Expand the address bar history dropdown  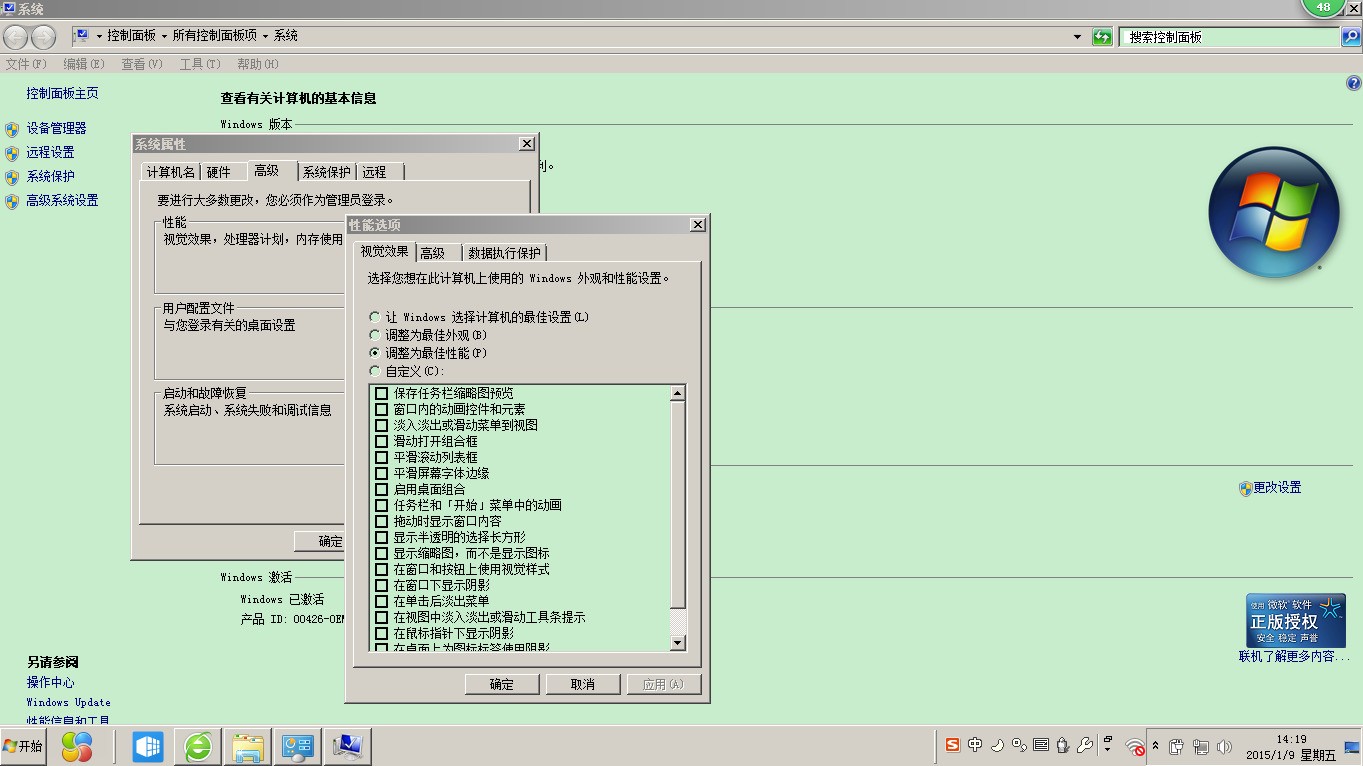(x=1077, y=37)
